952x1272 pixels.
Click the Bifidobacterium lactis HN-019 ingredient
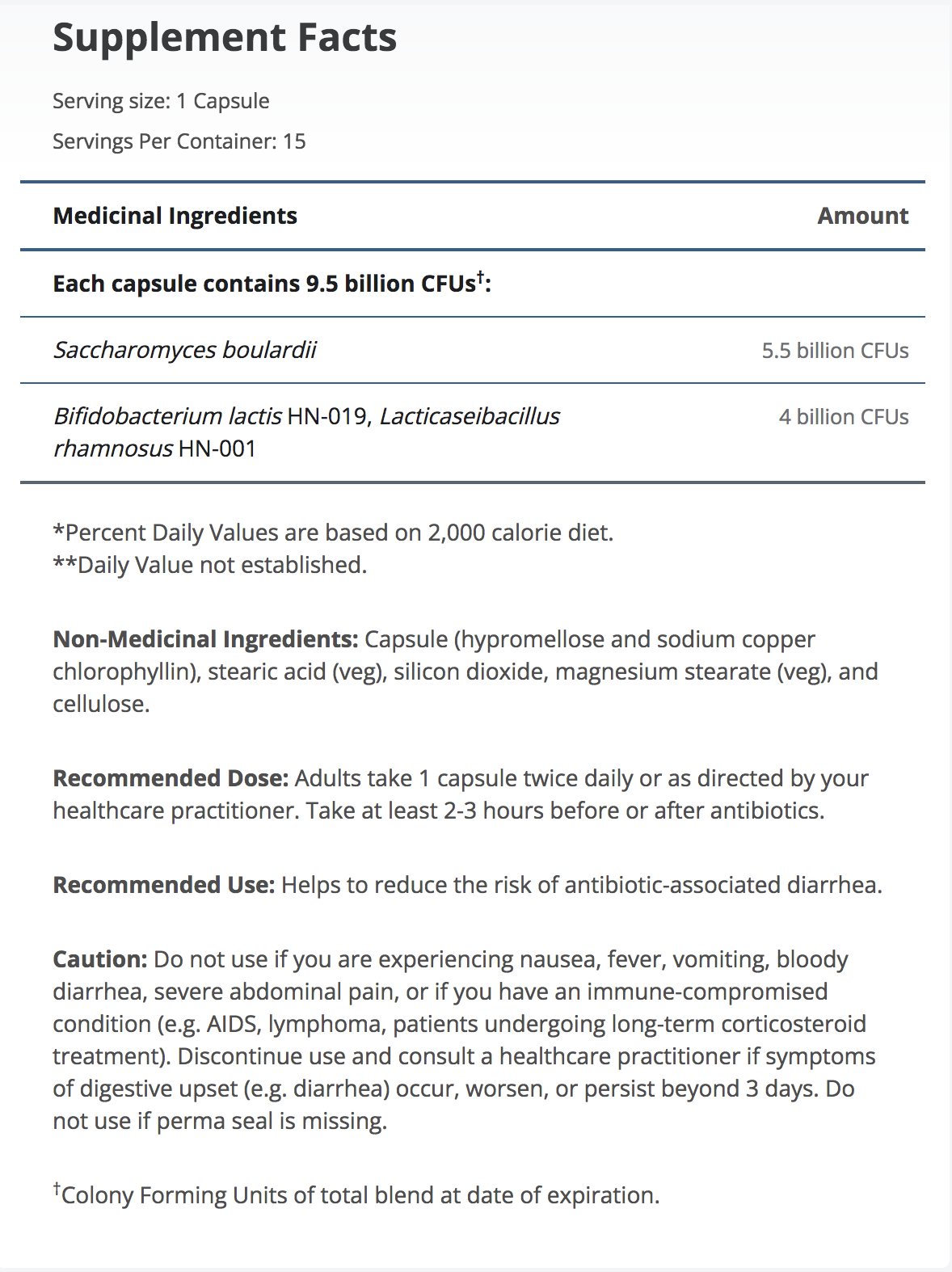tap(211, 416)
